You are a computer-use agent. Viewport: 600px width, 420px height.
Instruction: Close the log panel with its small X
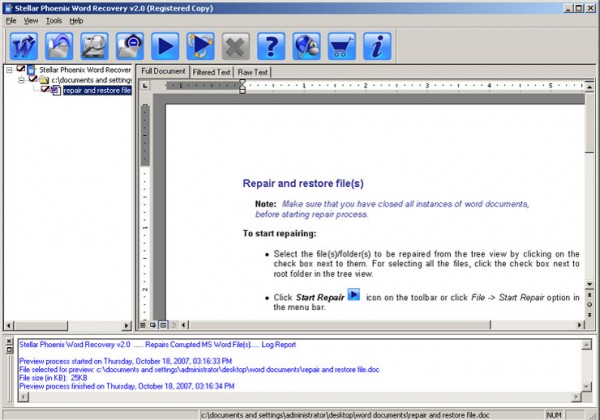click(x=10, y=341)
